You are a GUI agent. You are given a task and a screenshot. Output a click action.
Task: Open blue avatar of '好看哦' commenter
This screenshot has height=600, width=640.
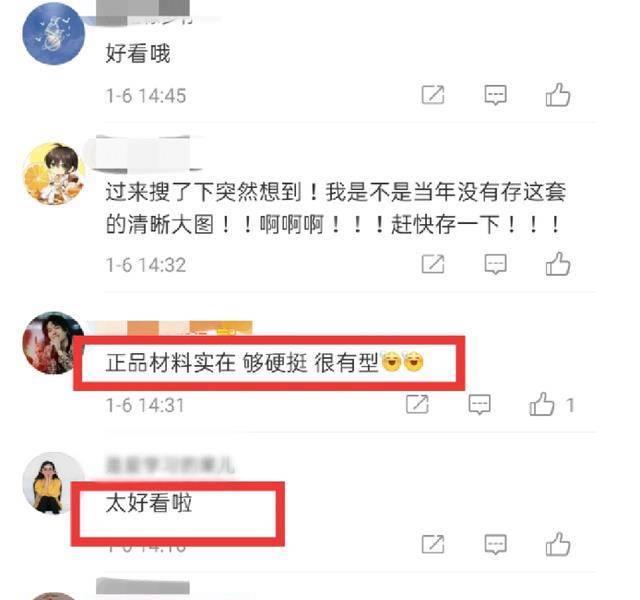pos(53,33)
